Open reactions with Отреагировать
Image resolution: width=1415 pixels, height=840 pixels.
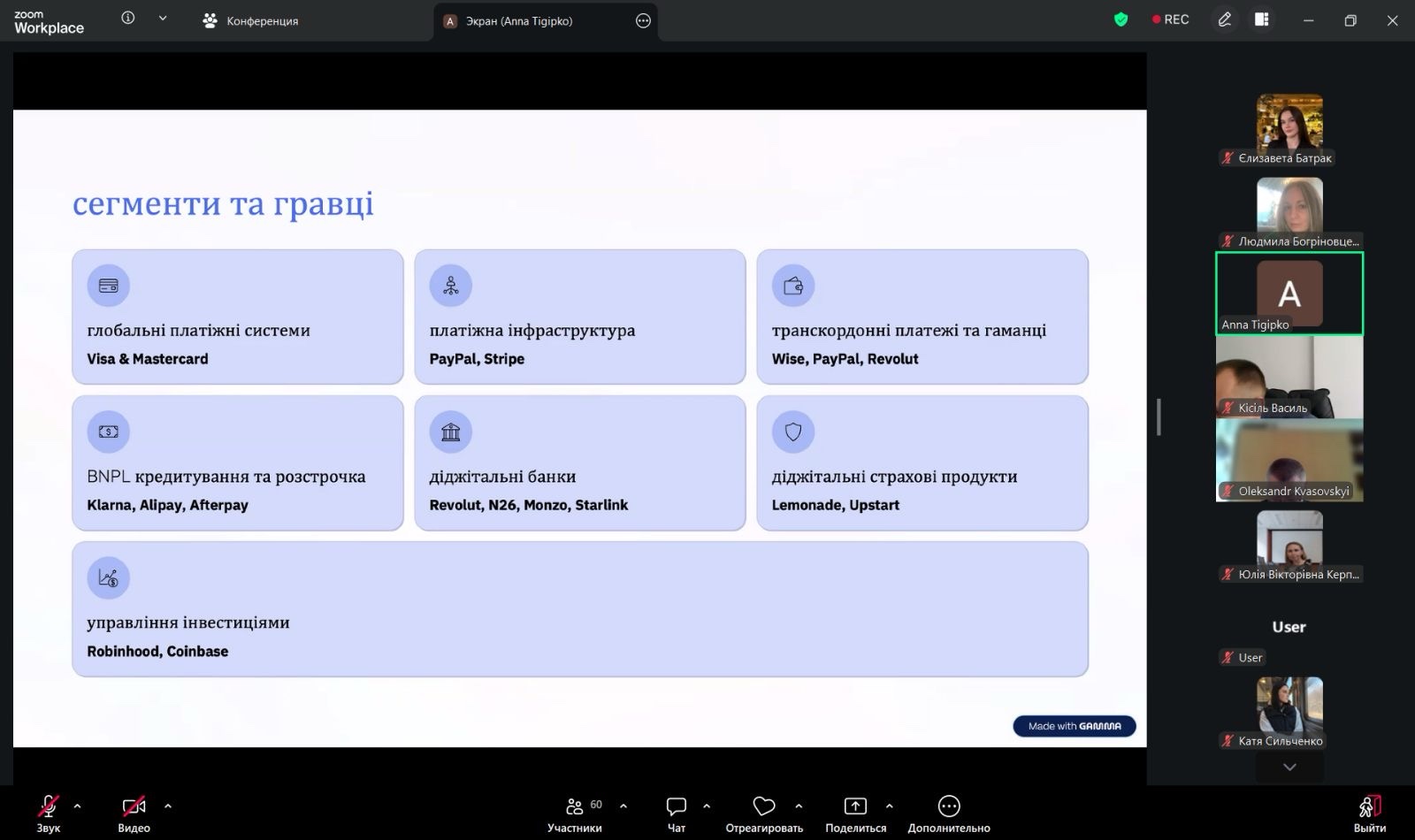pos(764,813)
